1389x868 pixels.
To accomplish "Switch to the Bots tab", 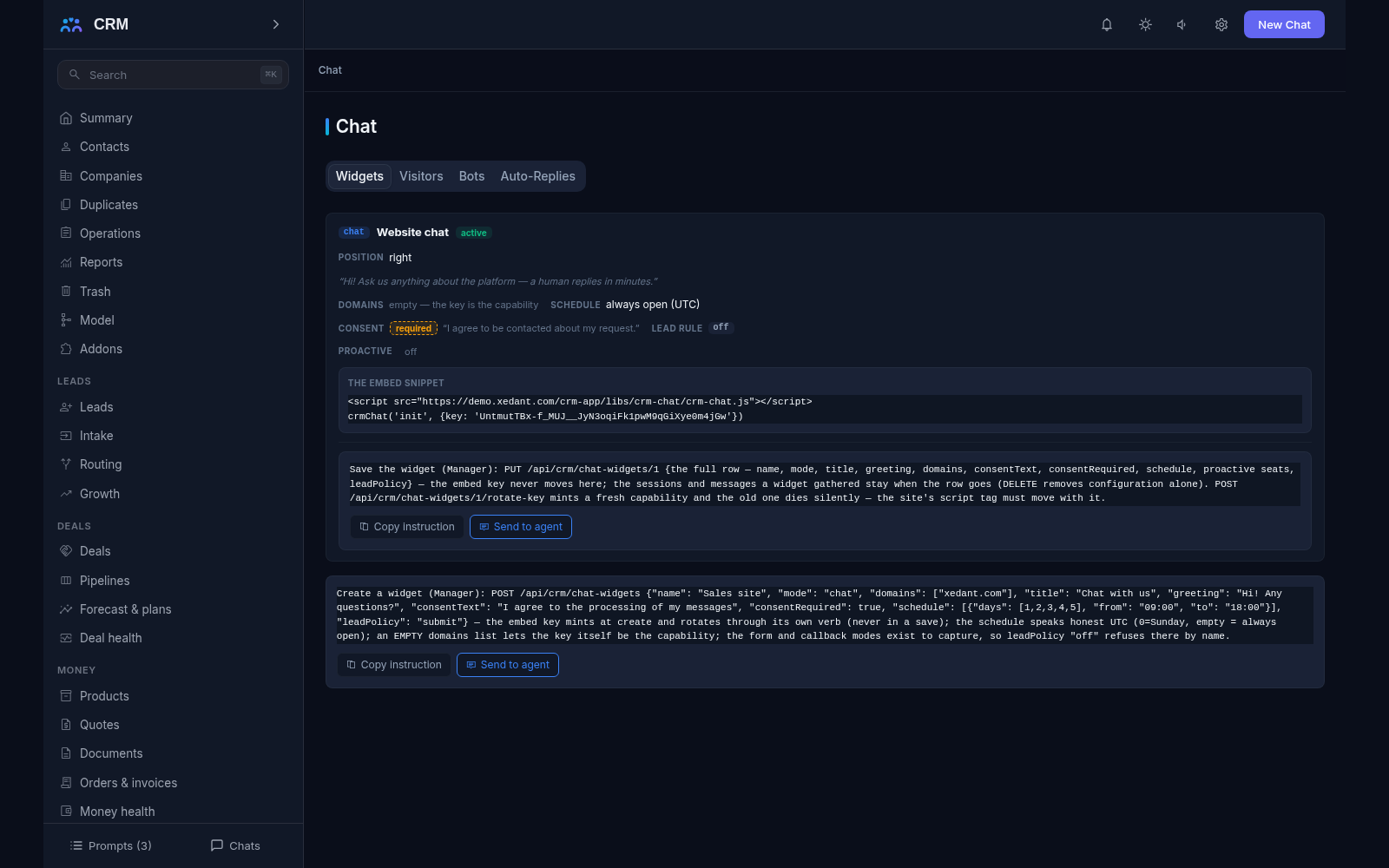I will tap(471, 176).
